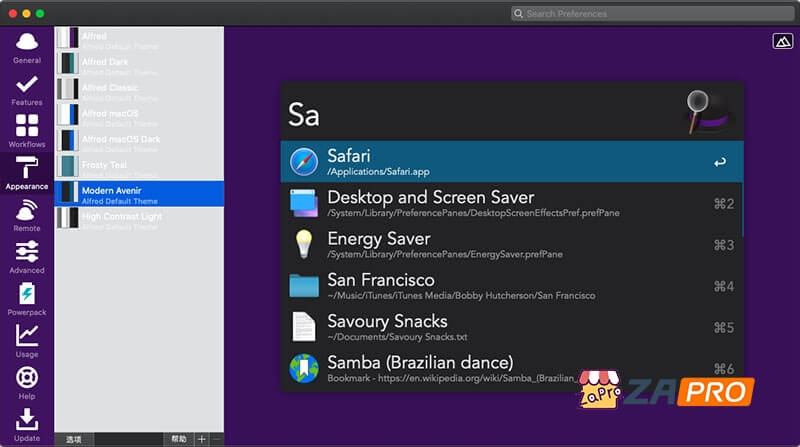
Task: Click the 帮助 help button
Action: pyautogui.click(x=178, y=439)
